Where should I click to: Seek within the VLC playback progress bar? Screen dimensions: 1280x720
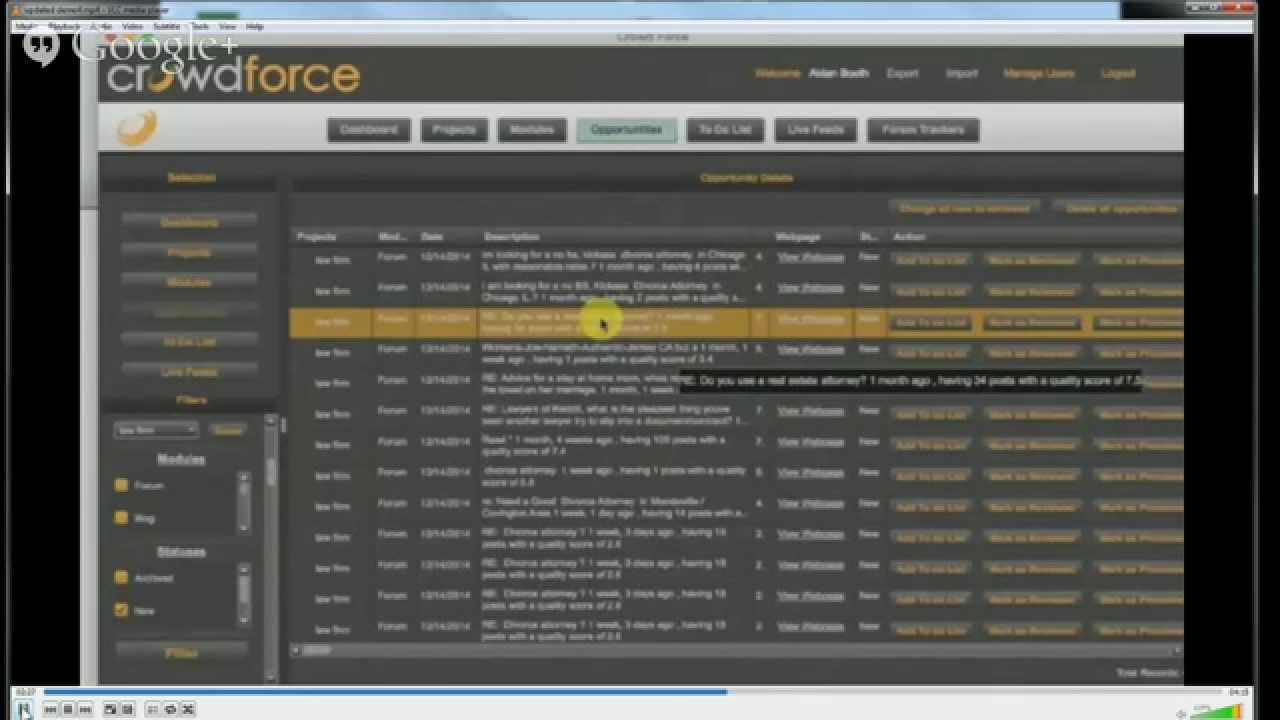coord(635,691)
